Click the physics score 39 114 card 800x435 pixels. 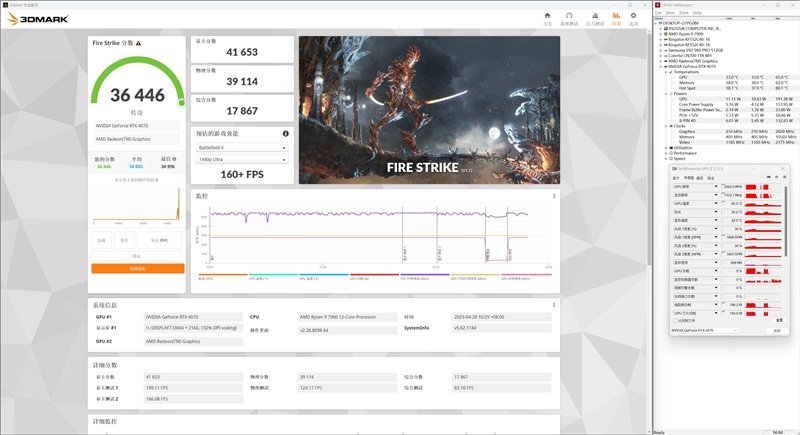click(x=242, y=79)
